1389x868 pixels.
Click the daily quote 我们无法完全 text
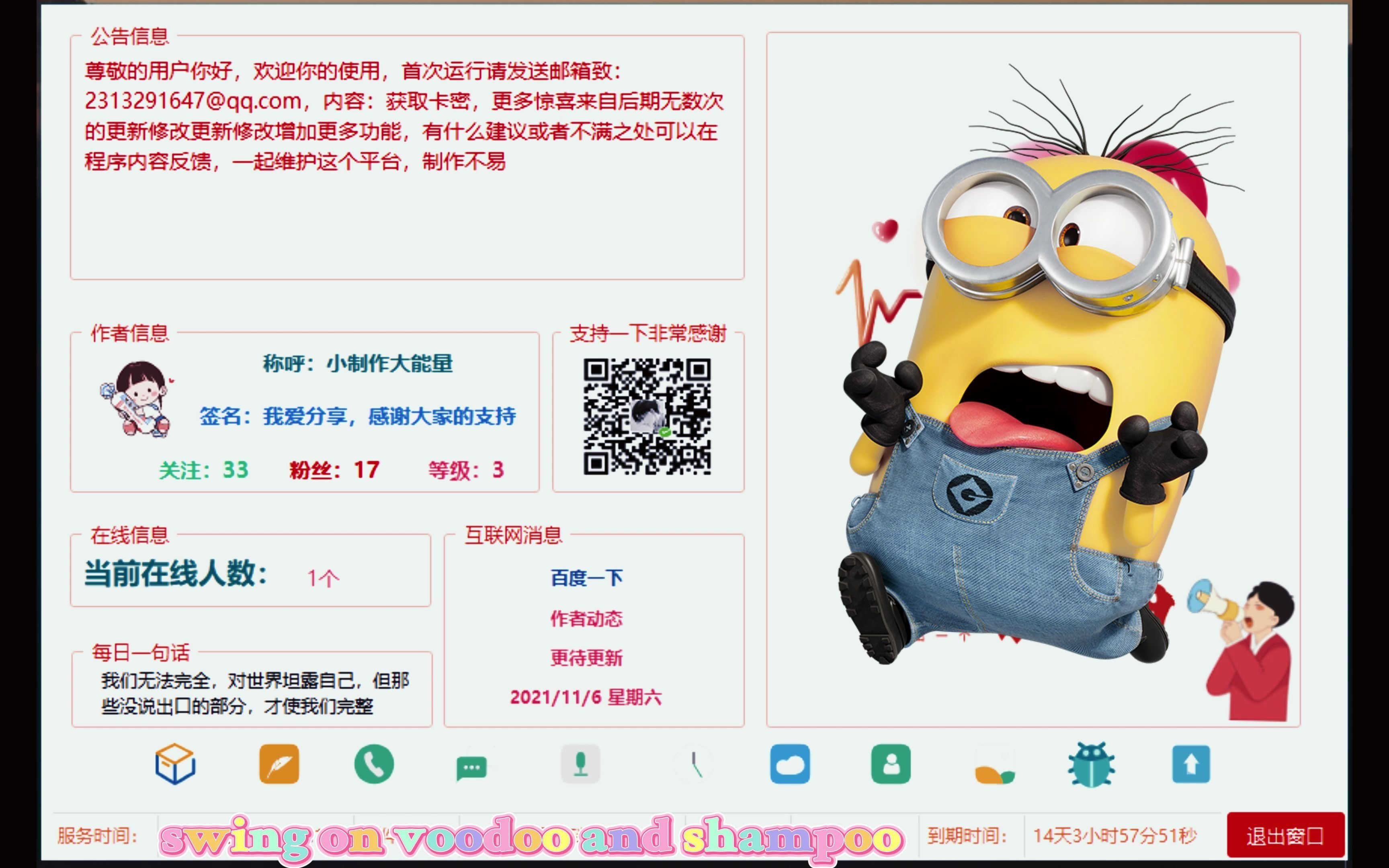click(255, 693)
